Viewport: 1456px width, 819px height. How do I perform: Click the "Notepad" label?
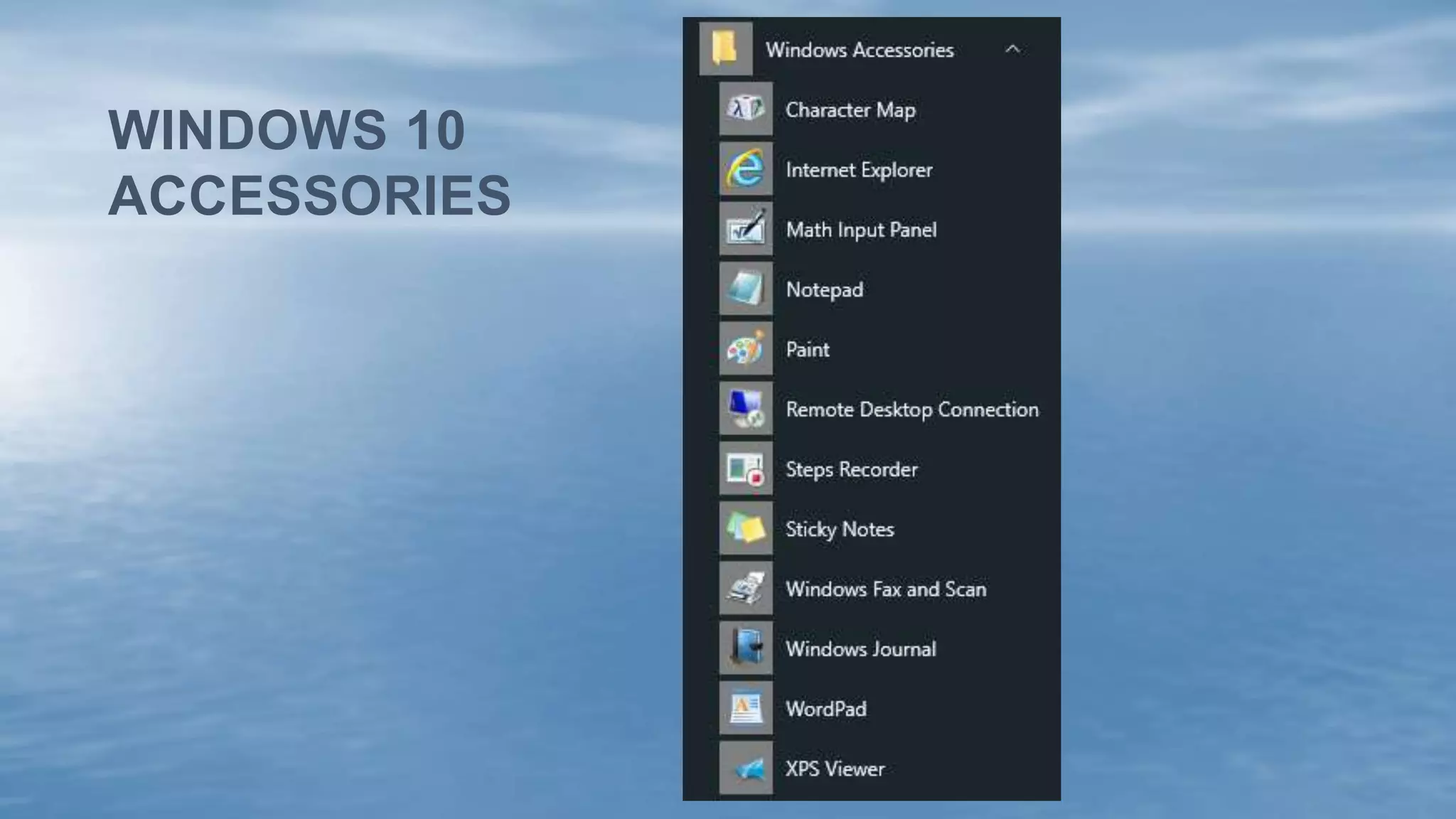825,290
